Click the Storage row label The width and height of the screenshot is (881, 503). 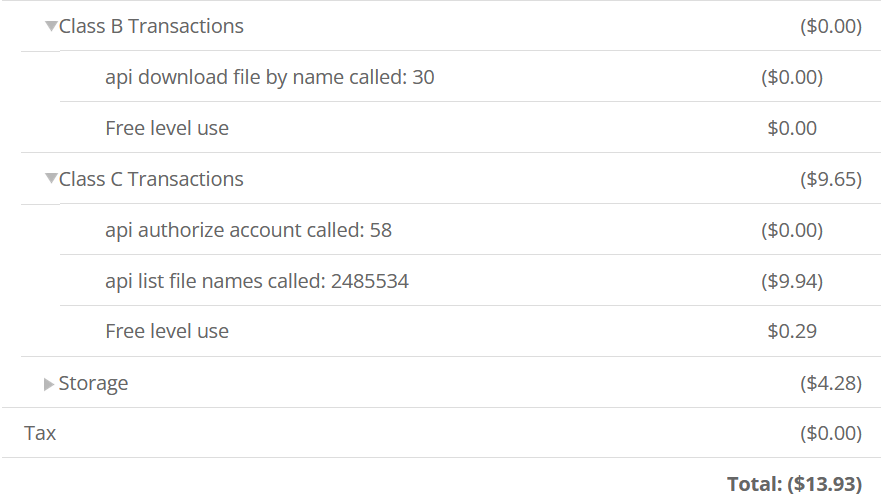coord(93,383)
